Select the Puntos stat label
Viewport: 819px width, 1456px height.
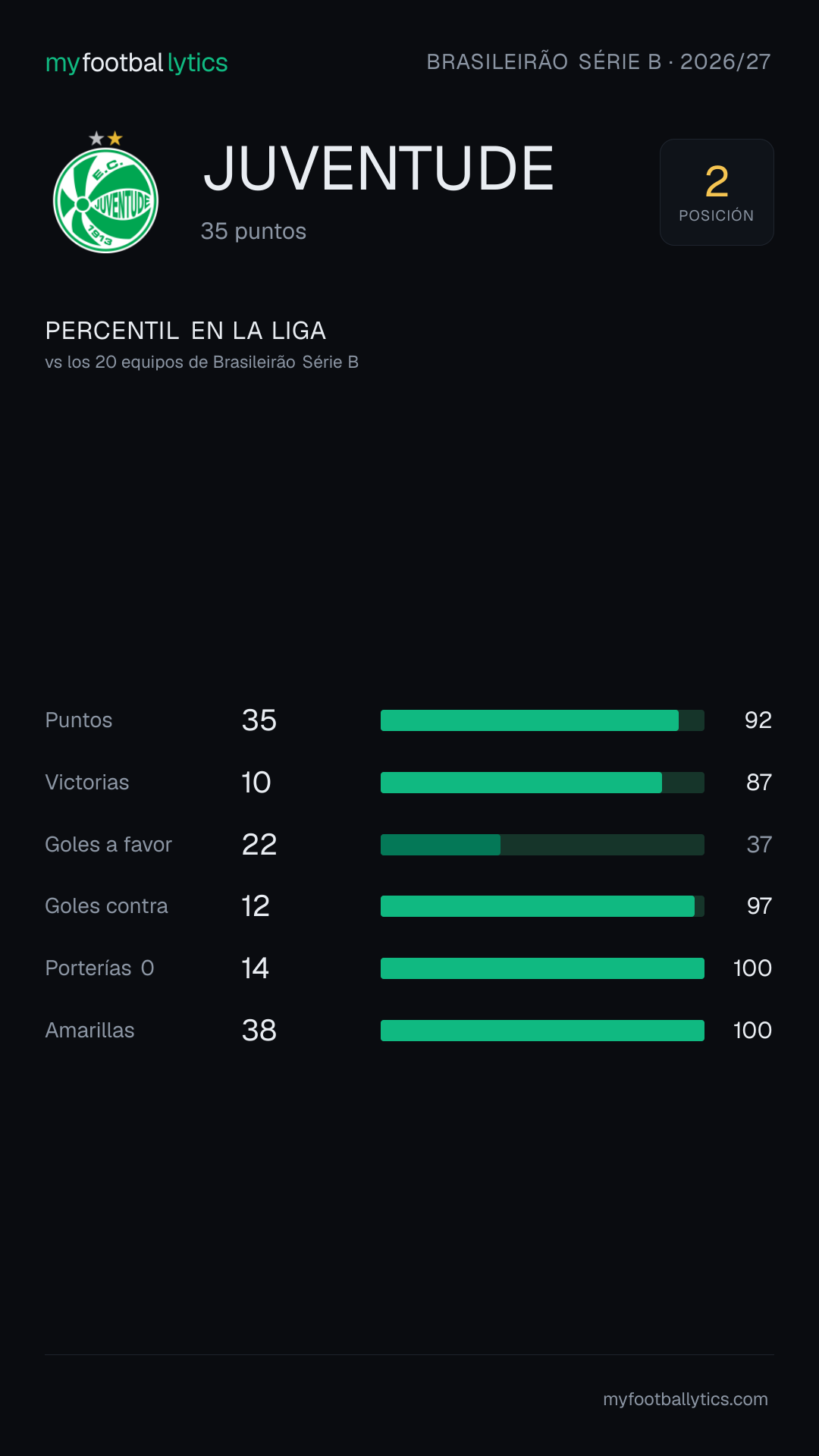(79, 720)
